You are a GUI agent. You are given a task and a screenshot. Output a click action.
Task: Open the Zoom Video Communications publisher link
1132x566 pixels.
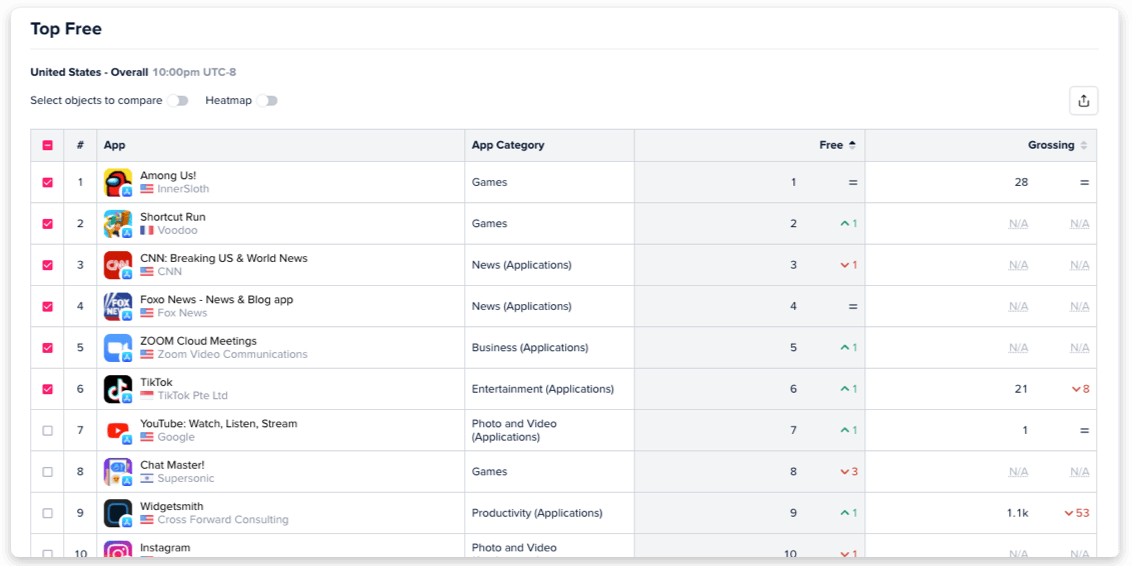232,354
